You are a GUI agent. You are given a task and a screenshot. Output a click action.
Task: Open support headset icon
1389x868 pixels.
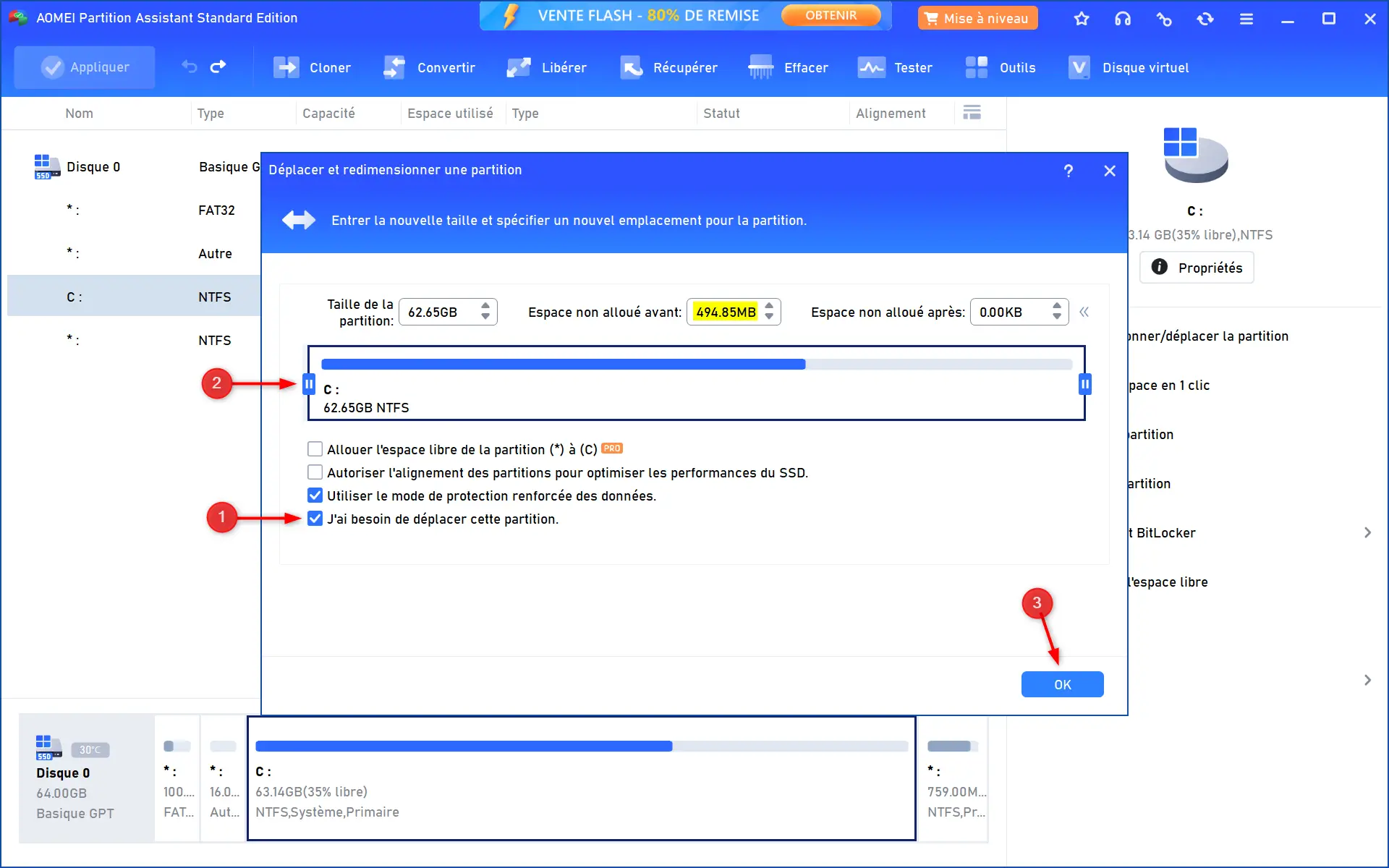coord(1123,19)
